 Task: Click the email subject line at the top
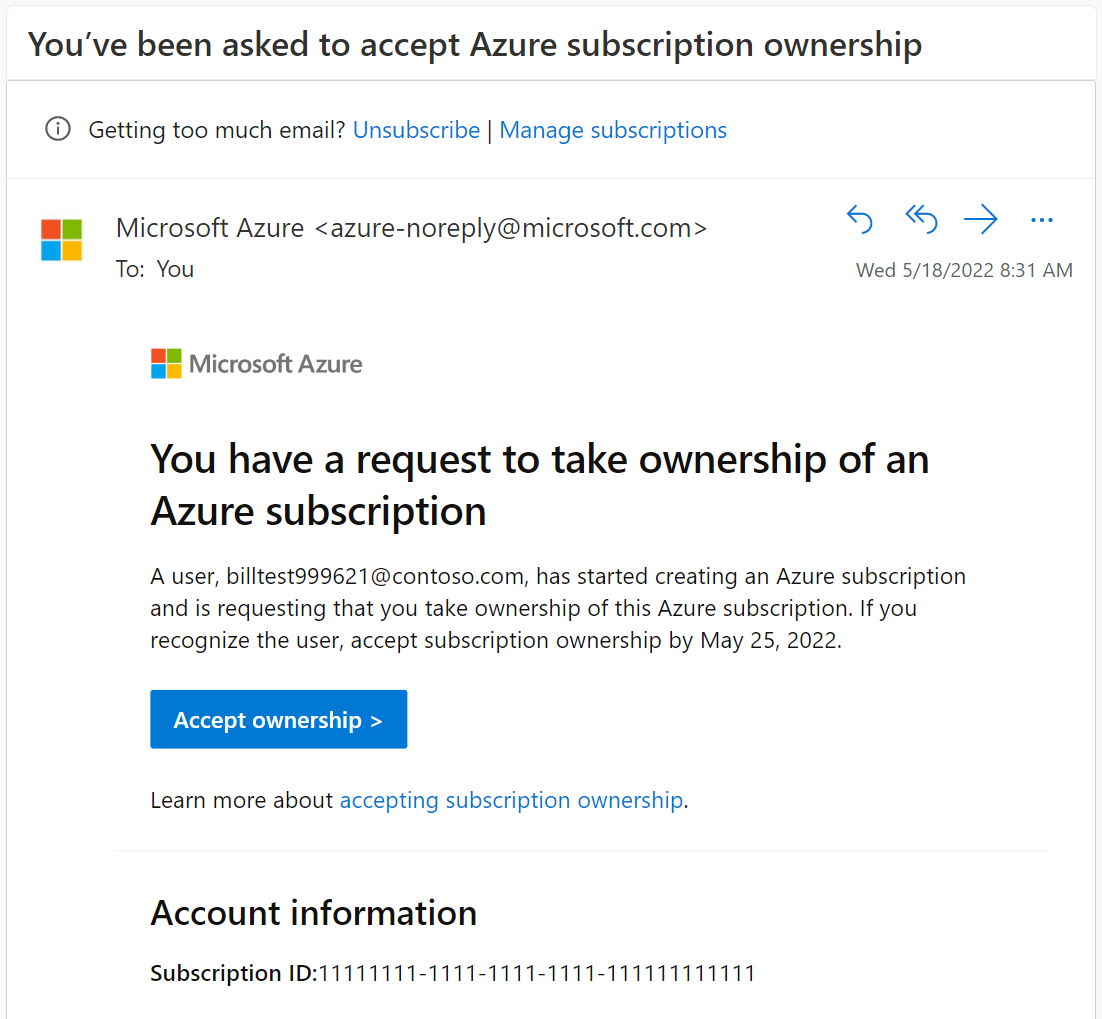(476, 44)
